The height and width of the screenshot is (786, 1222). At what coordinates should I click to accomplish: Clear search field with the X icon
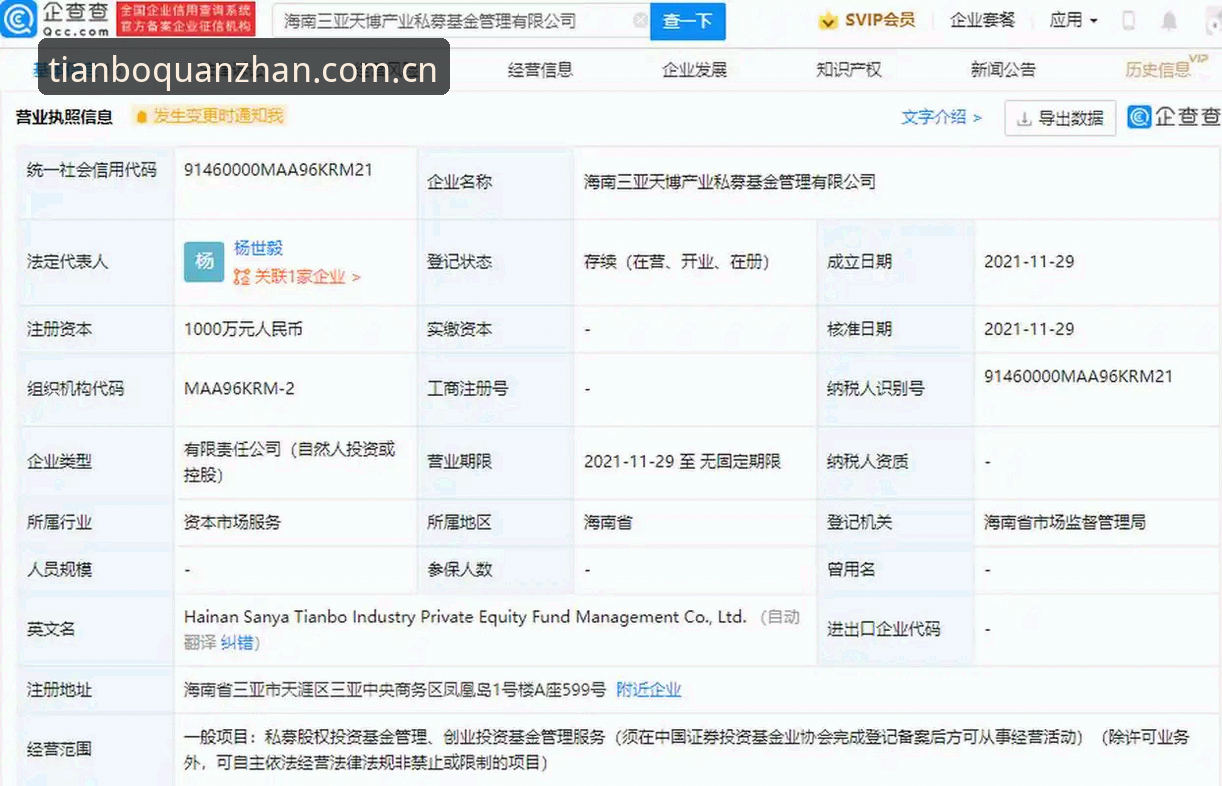[640, 20]
